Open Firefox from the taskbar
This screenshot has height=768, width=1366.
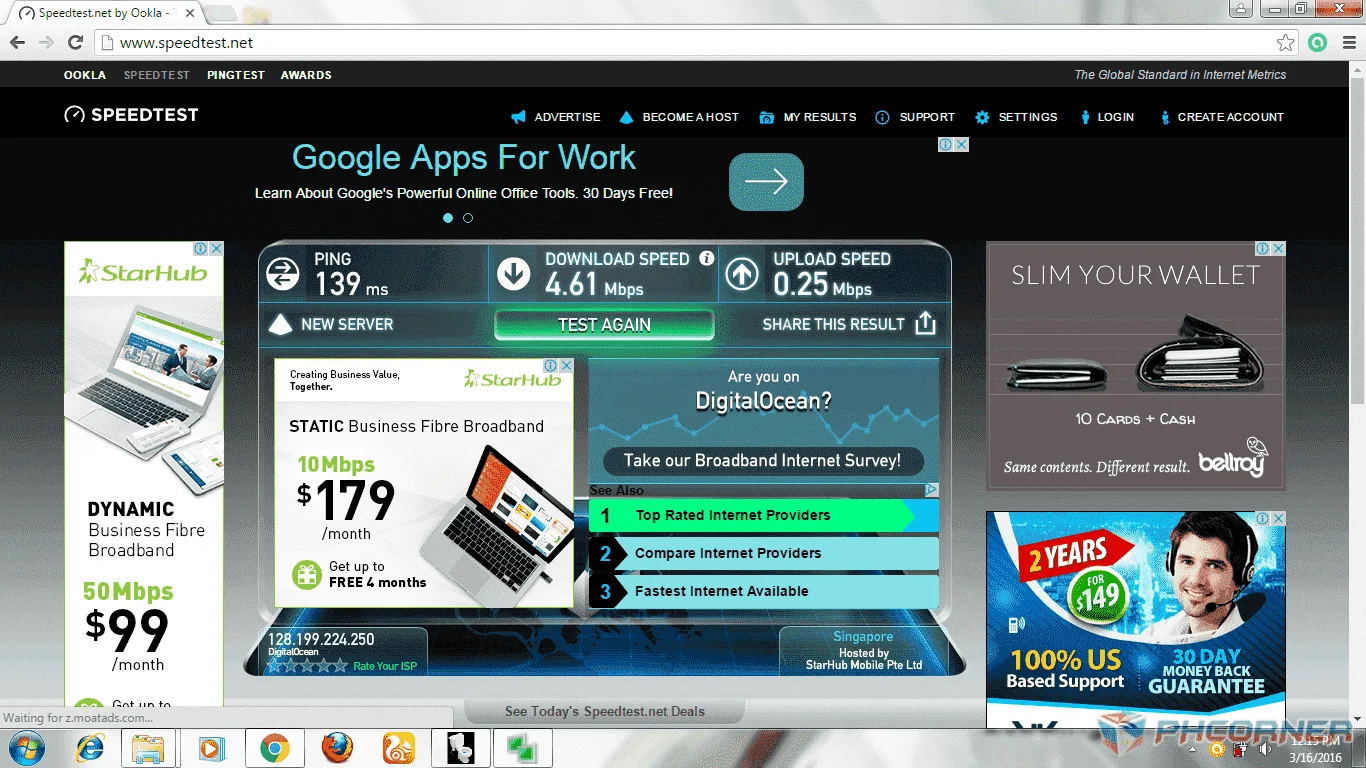pyautogui.click(x=337, y=748)
